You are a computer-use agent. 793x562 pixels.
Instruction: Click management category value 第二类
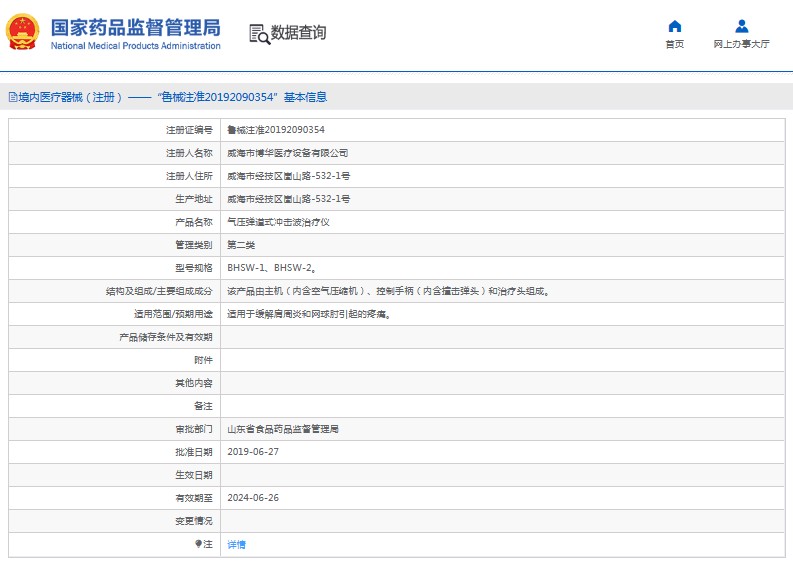pyautogui.click(x=241, y=245)
